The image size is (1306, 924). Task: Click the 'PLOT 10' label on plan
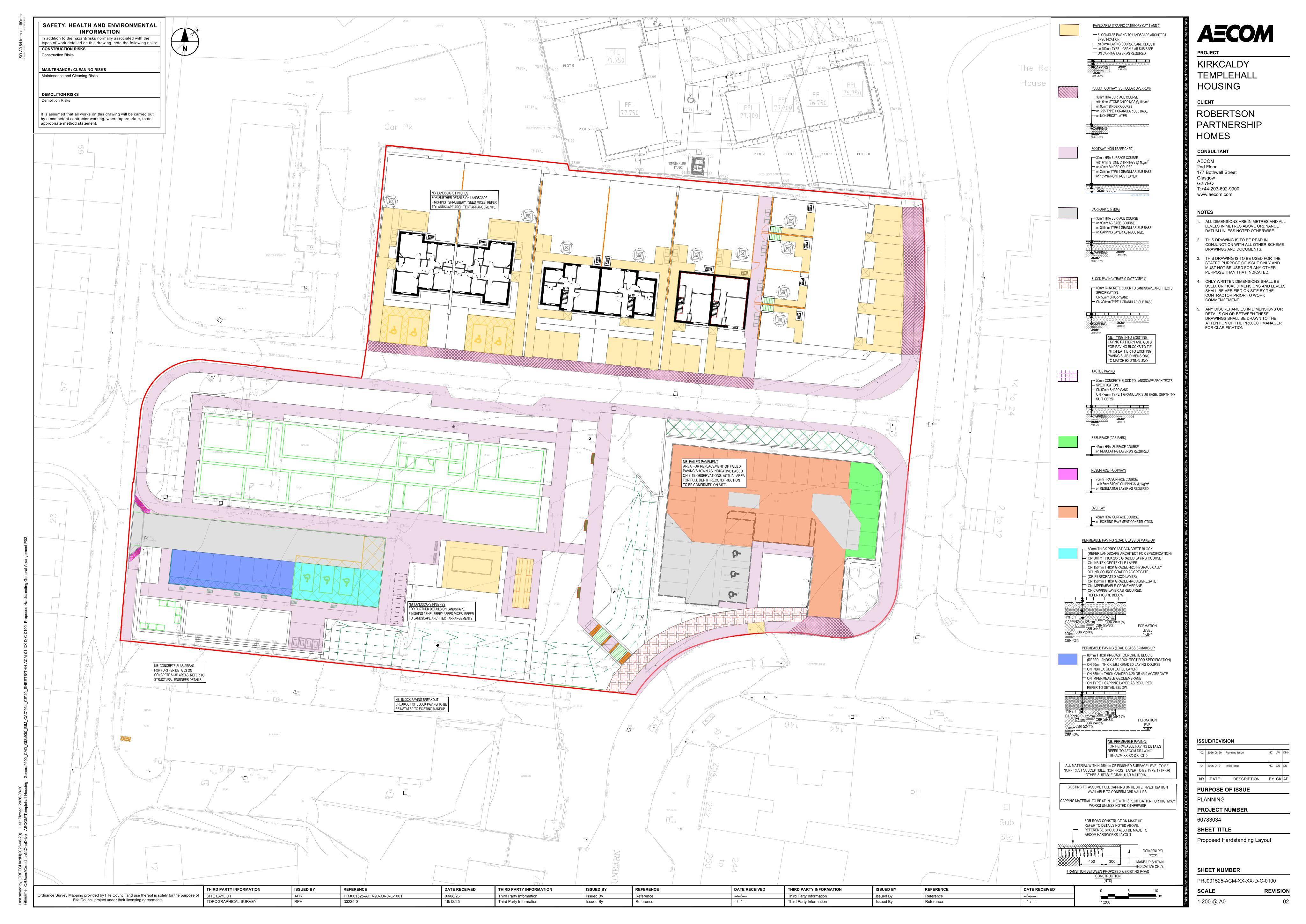[863, 154]
